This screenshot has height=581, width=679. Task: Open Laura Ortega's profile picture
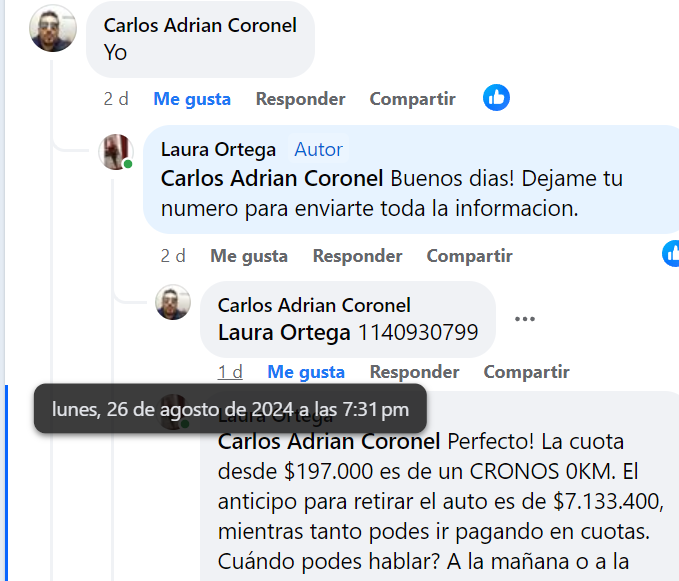(x=117, y=151)
